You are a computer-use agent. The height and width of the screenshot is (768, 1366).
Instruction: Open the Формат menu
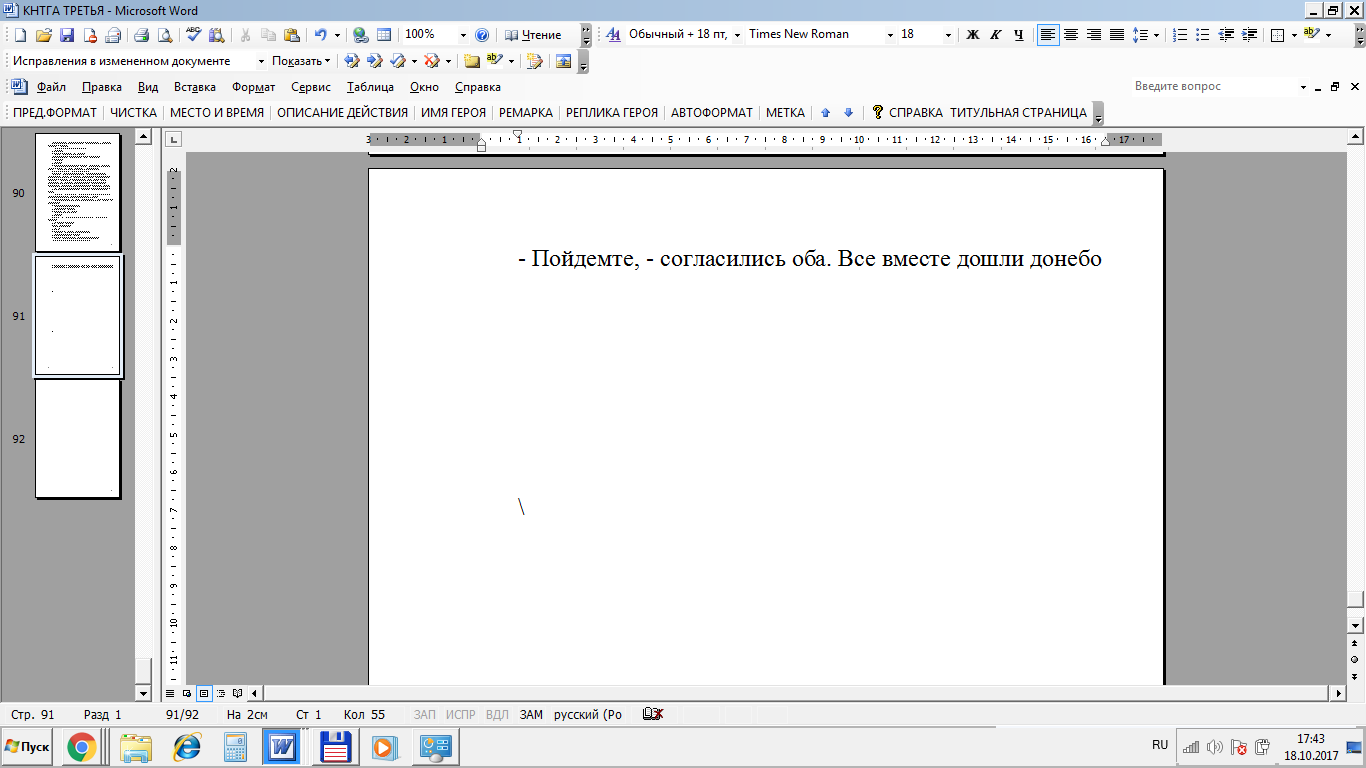point(253,87)
